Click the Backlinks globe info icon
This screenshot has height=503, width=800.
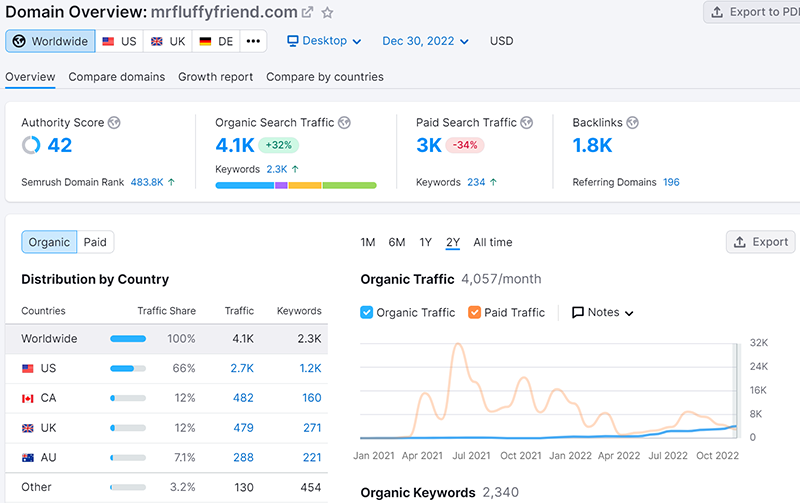pyautogui.click(x=633, y=122)
